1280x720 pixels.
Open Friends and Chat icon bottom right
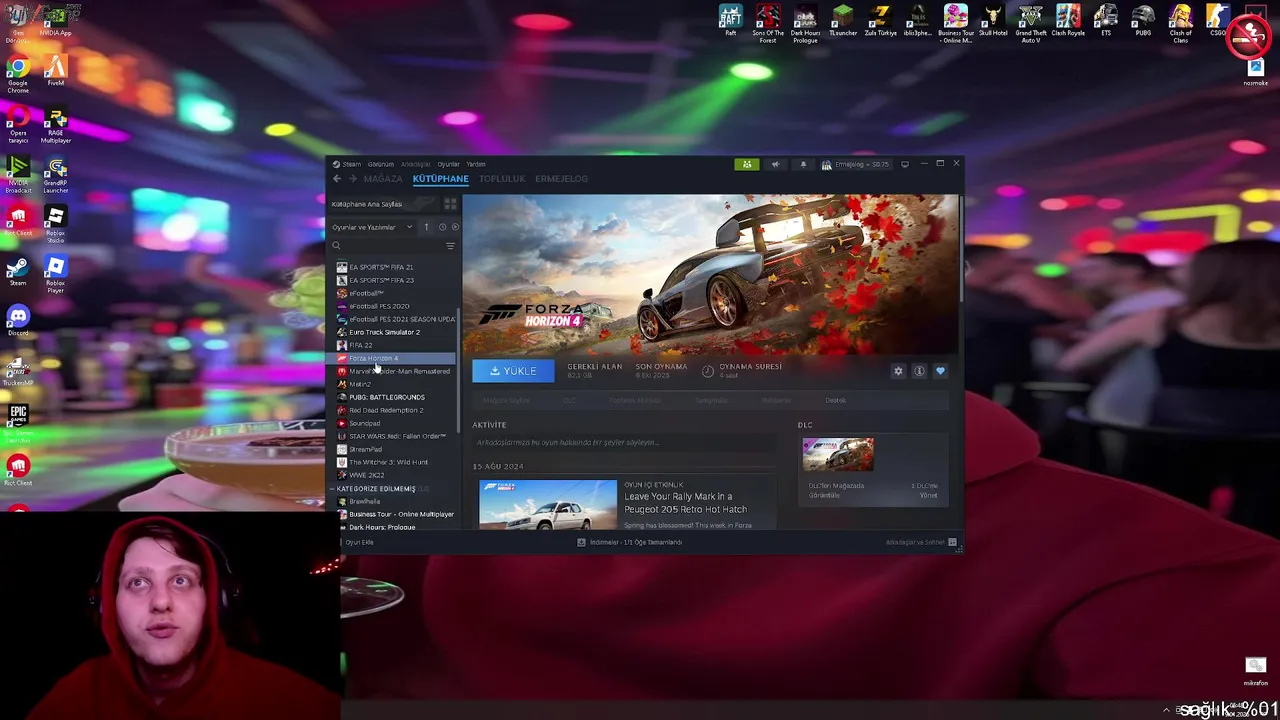coord(952,542)
